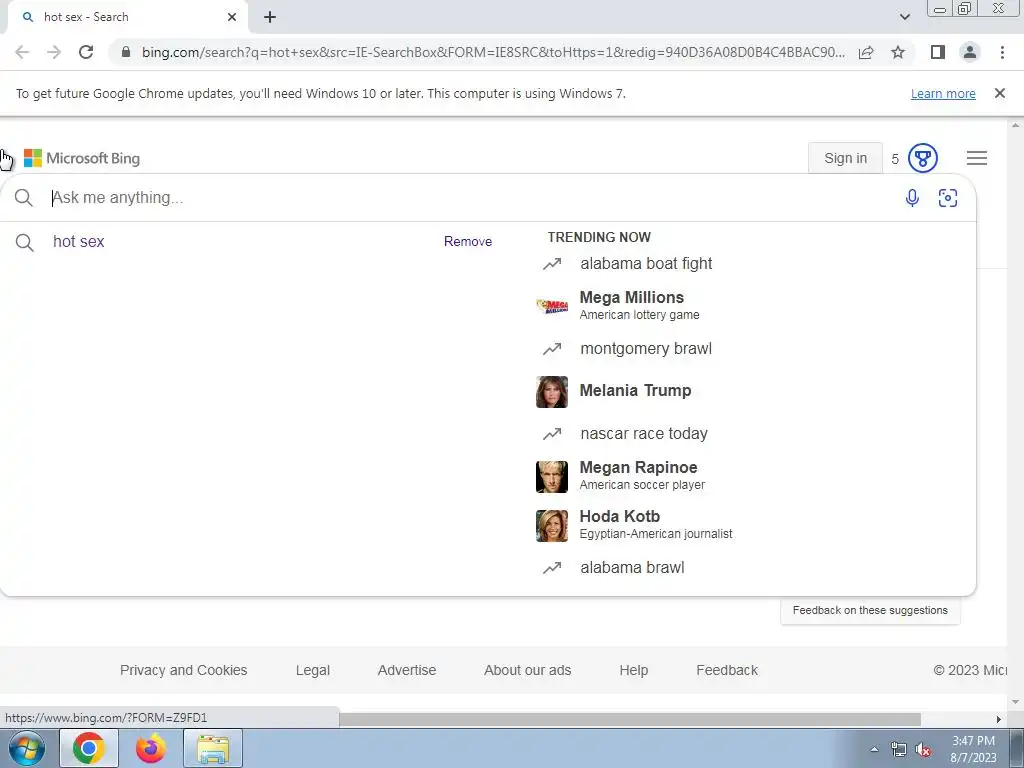This screenshot has width=1024, height=768.
Task: Open the Advertise footer link
Action: (x=406, y=670)
